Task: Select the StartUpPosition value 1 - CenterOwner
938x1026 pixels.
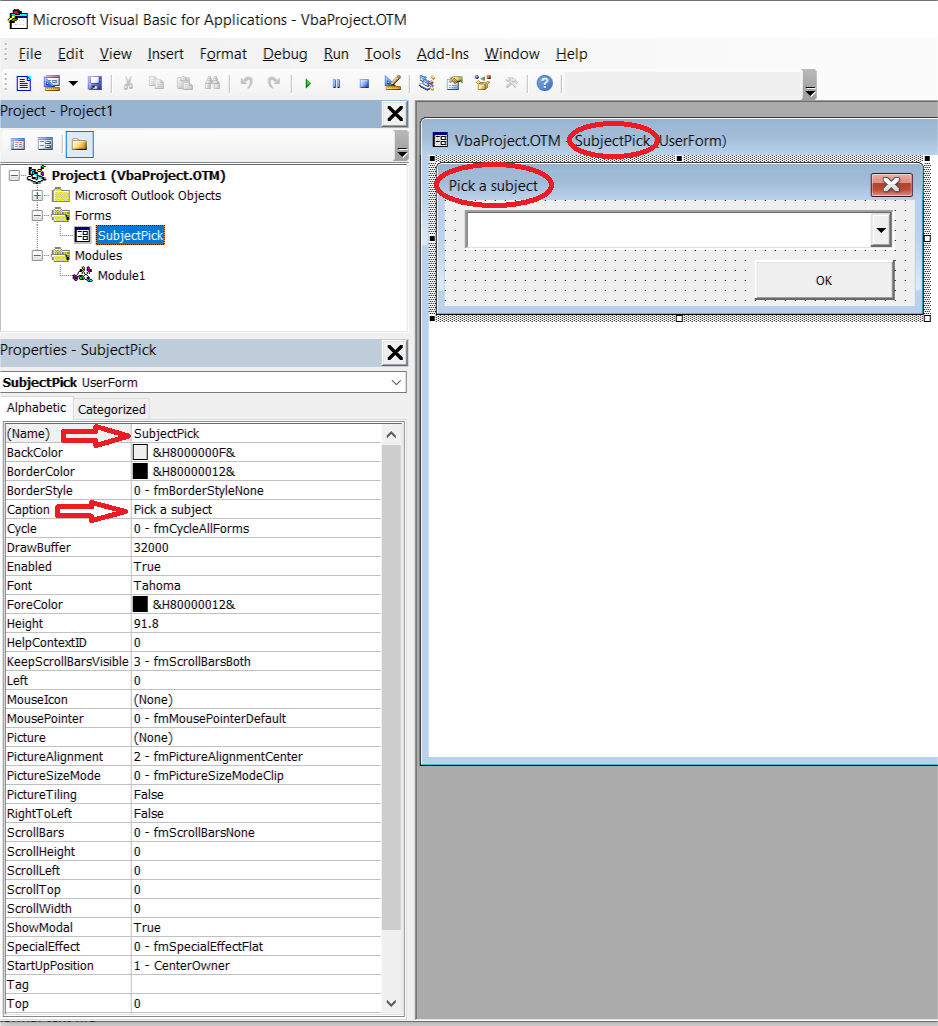Action: pyautogui.click(x=256, y=965)
